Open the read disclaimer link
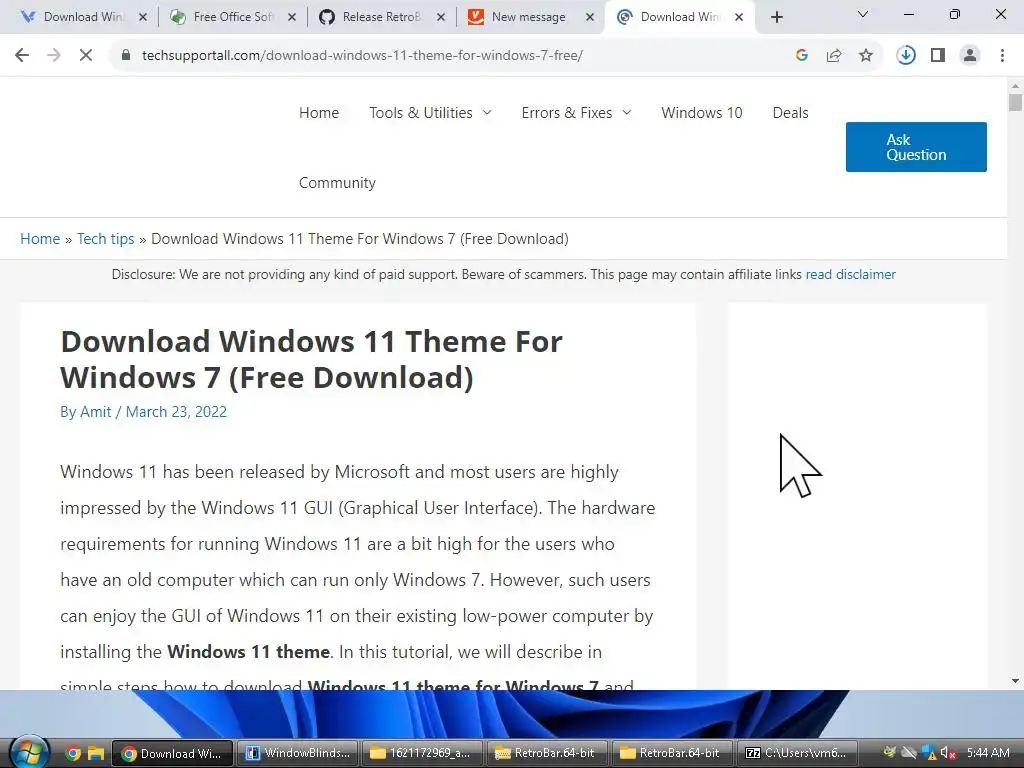The image size is (1024, 768). pyautogui.click(x=850, y=274)
